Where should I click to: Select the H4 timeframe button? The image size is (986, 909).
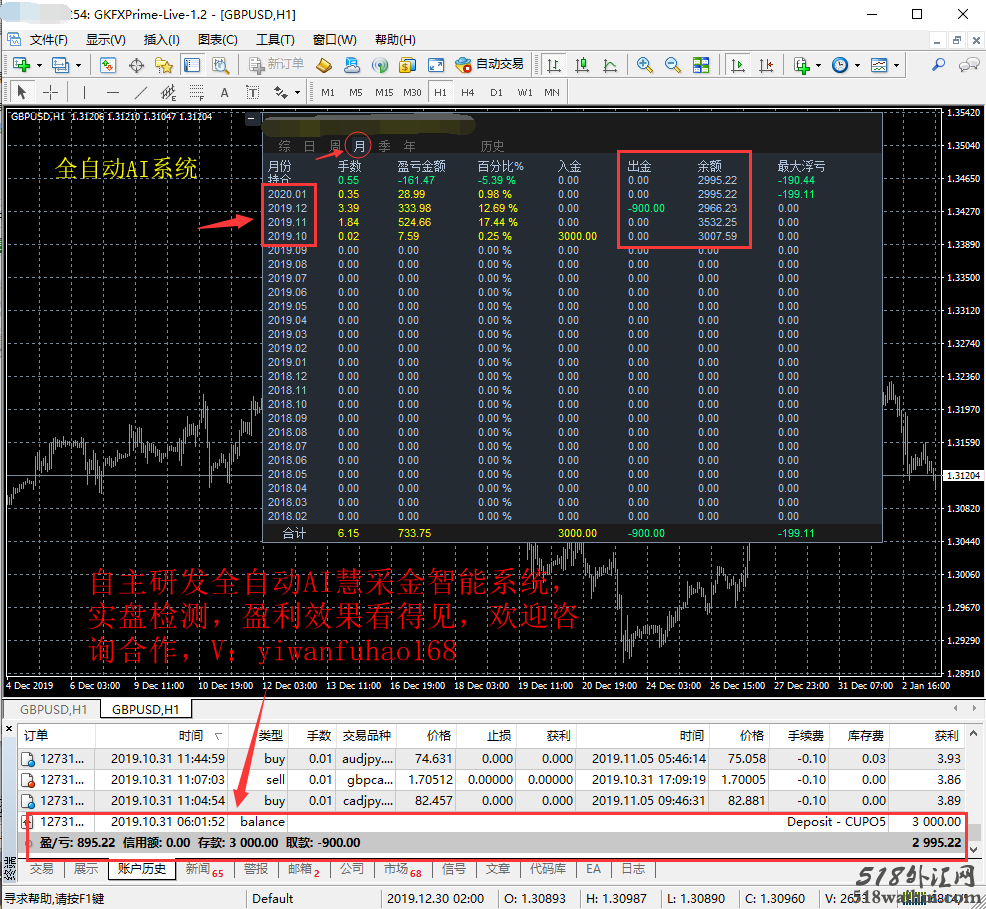[467, 93]
